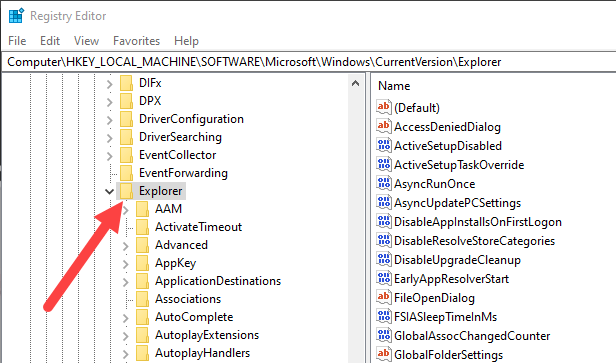
Task: Select the DisableUpgradeCleanup value name
Action: pos(457,260)
